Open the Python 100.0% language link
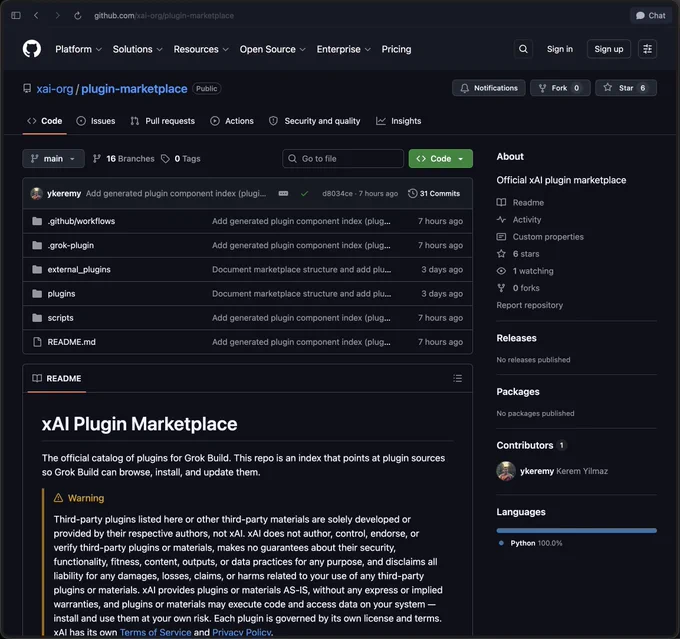Screen dimensions: 680x639 tap(531, 543)
